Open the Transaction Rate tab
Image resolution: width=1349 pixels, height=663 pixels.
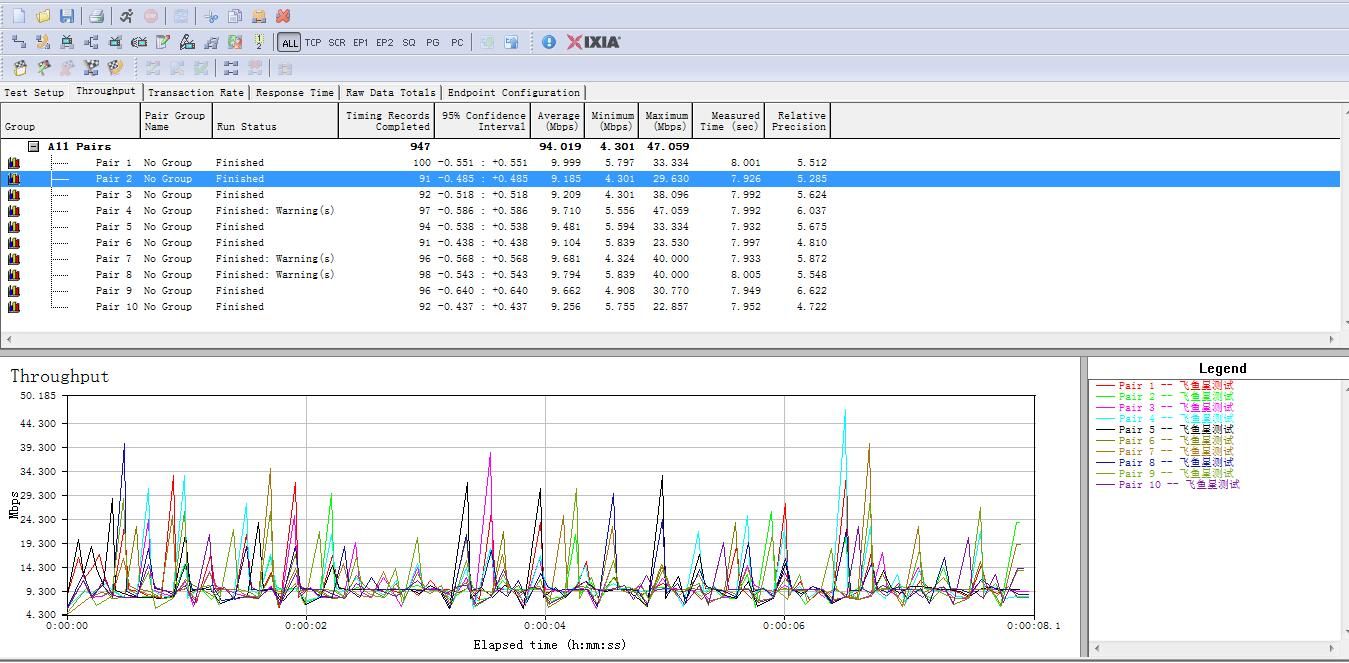(196, 93)
